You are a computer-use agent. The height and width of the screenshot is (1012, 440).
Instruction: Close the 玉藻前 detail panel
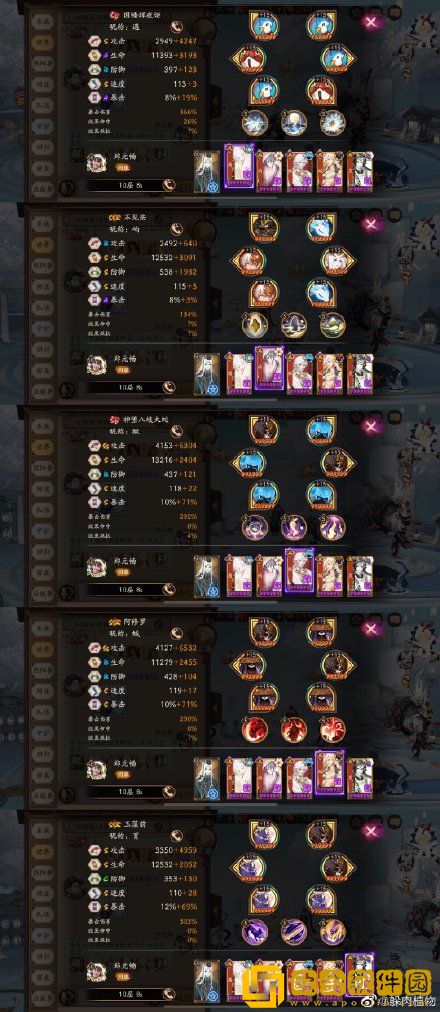pyautogui.click(x=371, y=831)
